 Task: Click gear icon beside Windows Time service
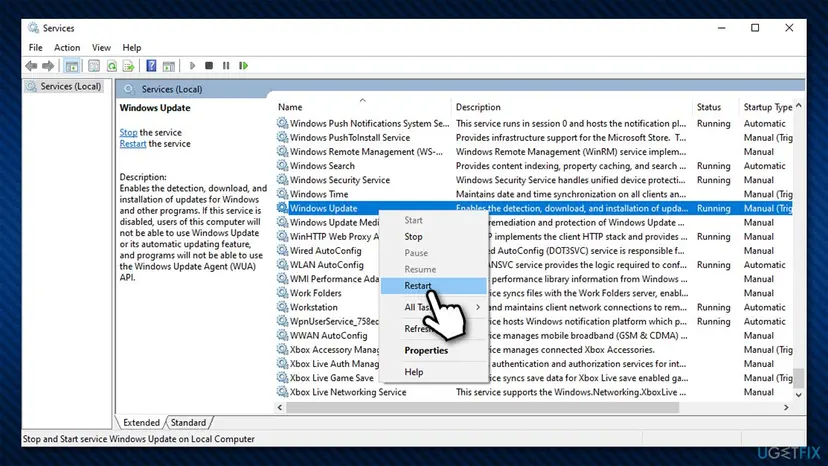(x=283, y=194)
